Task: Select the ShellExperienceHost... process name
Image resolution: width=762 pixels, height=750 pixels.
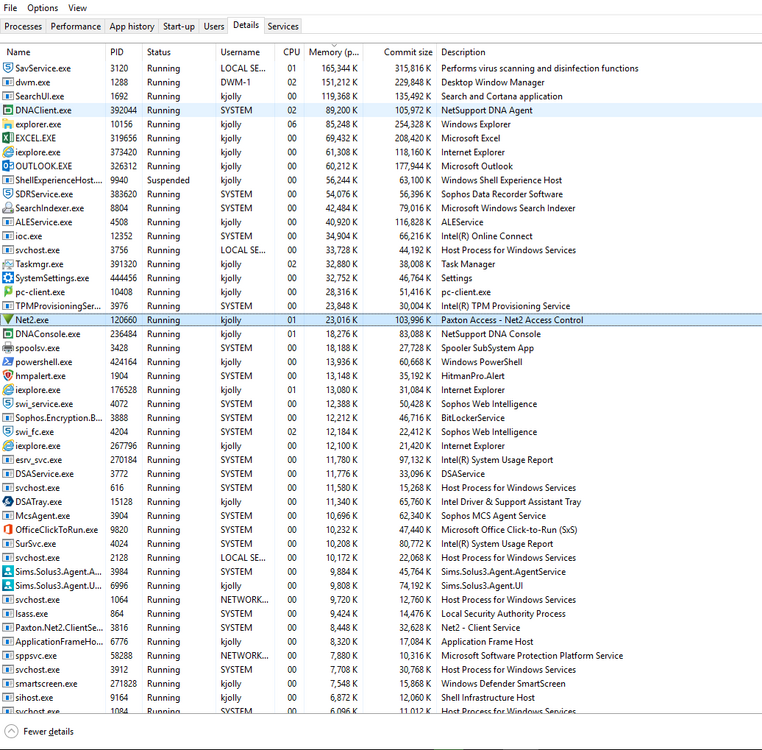Action: click(x=59, y=180)
